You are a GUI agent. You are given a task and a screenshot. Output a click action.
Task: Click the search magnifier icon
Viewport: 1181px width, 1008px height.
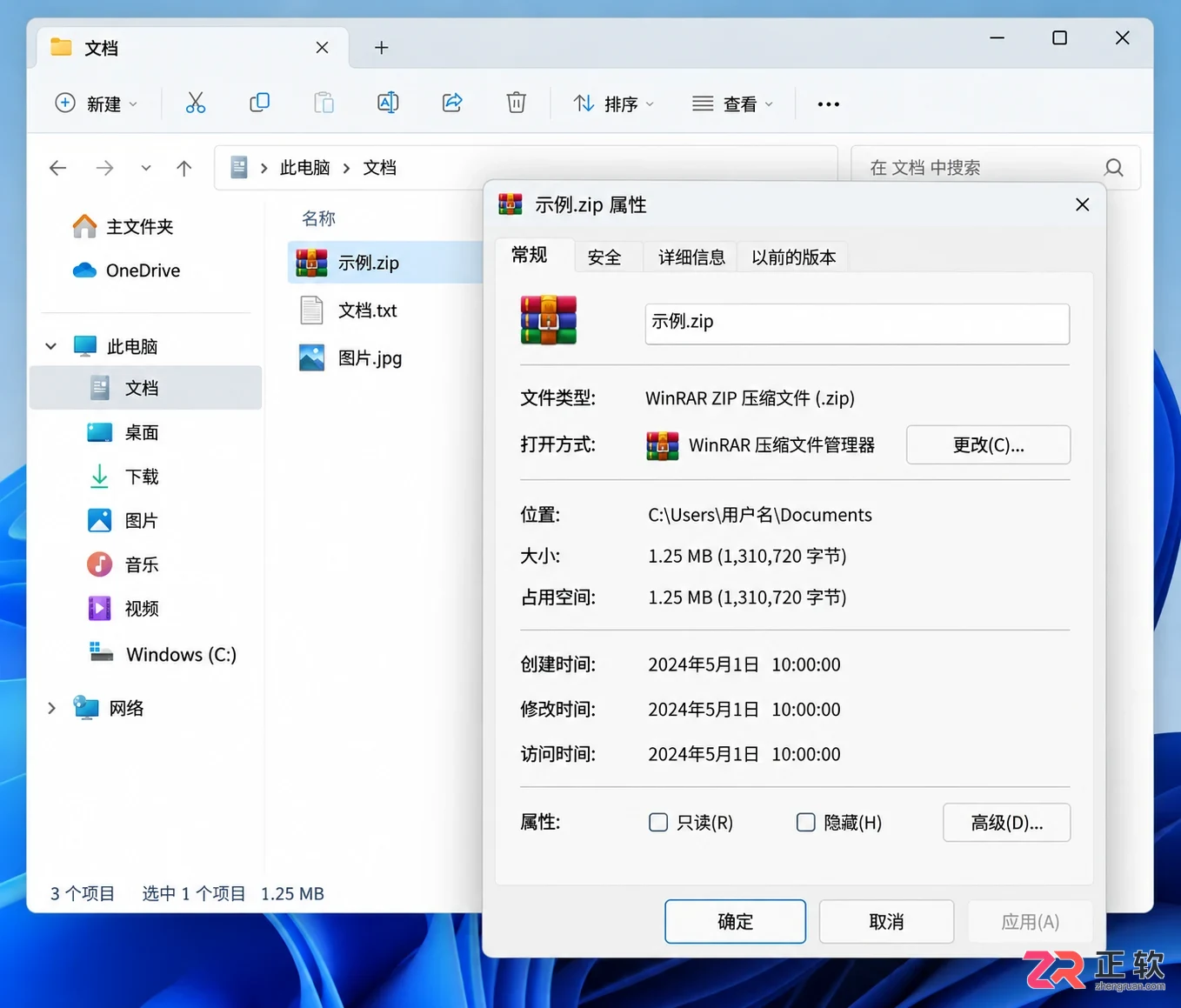[x=1114, y=168]
